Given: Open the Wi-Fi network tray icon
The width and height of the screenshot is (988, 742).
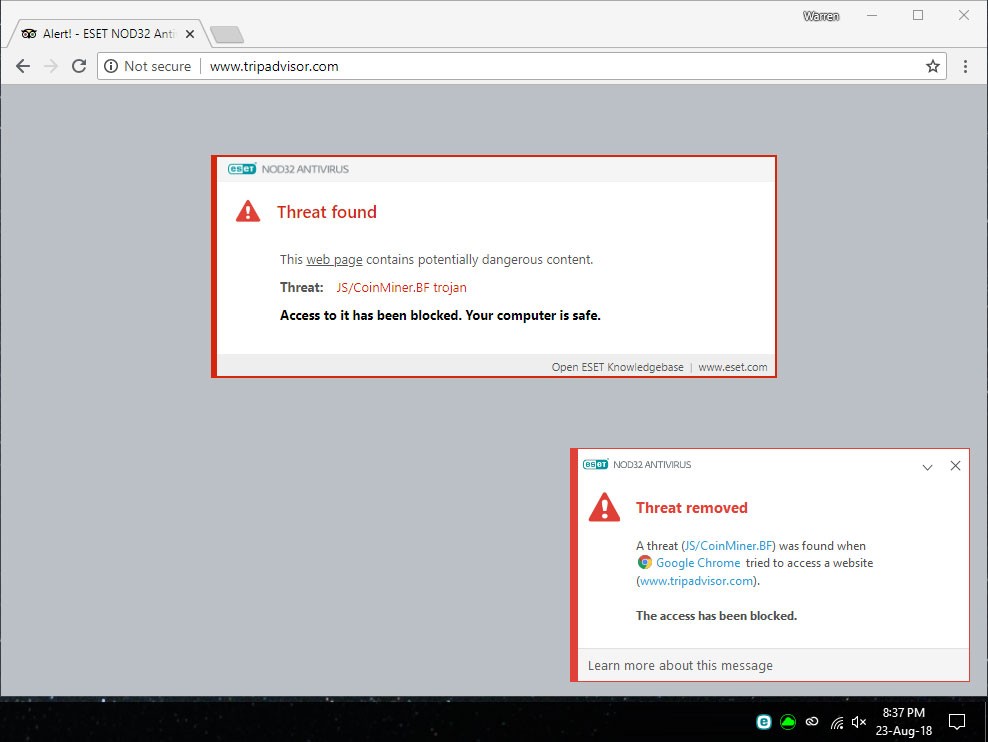Looking at the screenshot, I should pos(837,723).
